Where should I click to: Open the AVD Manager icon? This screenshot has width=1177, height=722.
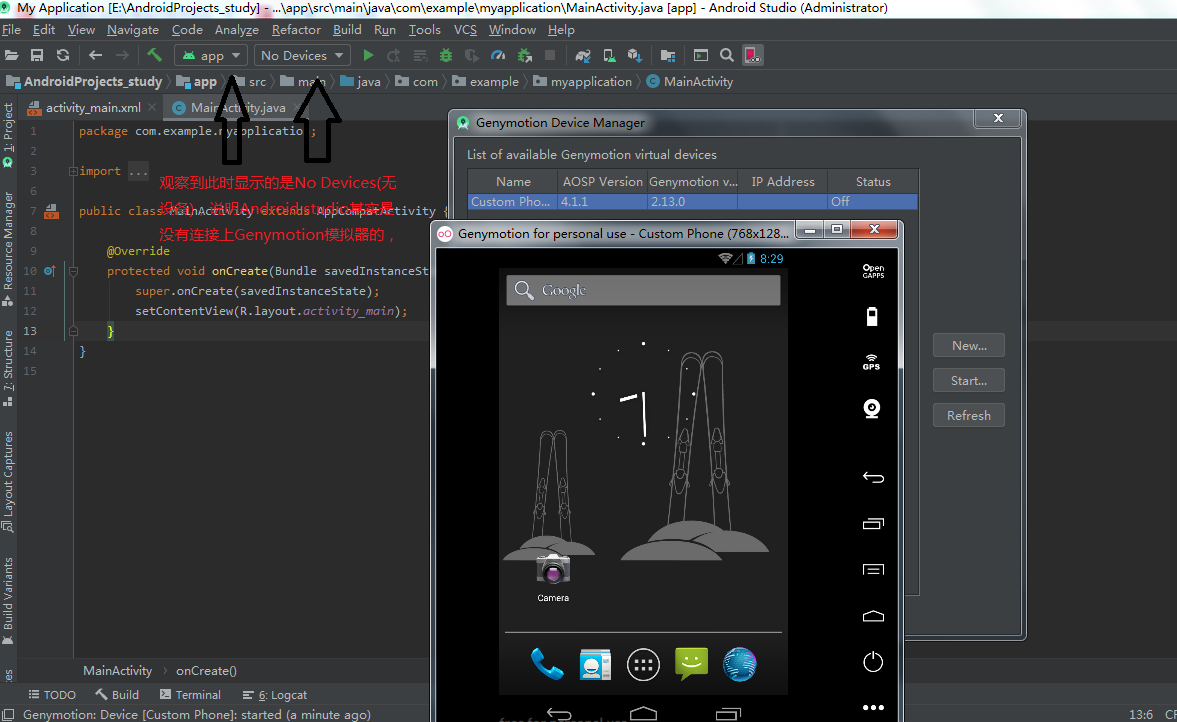[x=610, y=55]
